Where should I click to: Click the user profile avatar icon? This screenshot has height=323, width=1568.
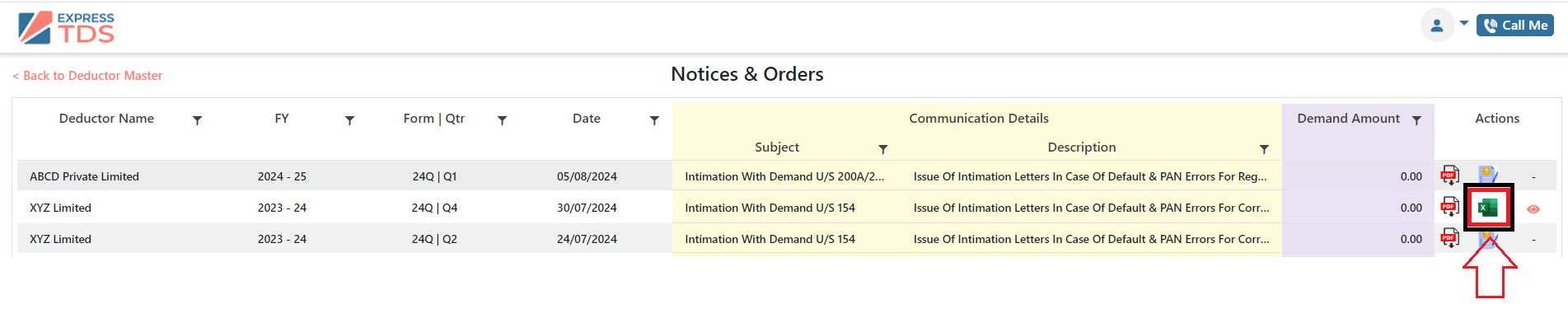1437,26
